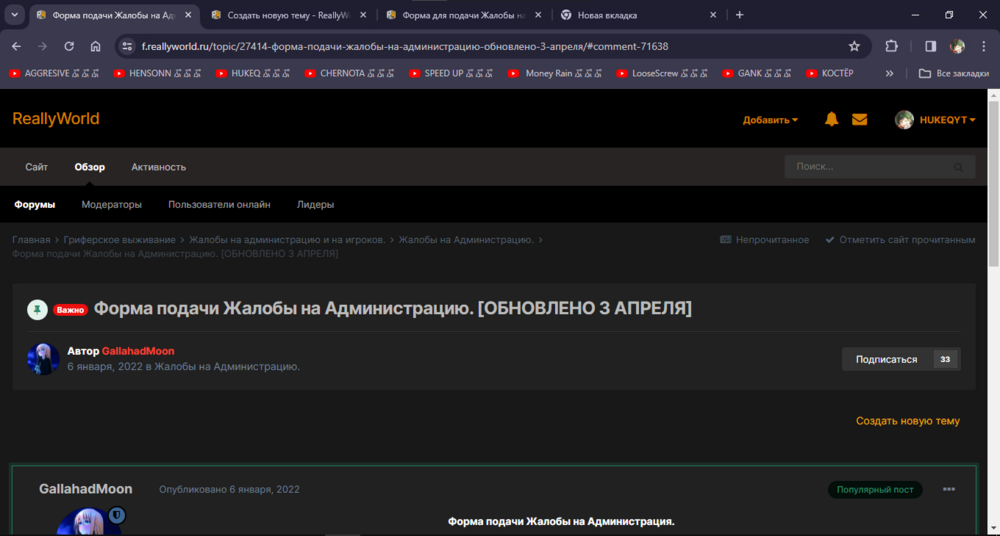Go to 'Главная' breadcrumb
This screenshot has width=1000, height=536.
(31, 240)
